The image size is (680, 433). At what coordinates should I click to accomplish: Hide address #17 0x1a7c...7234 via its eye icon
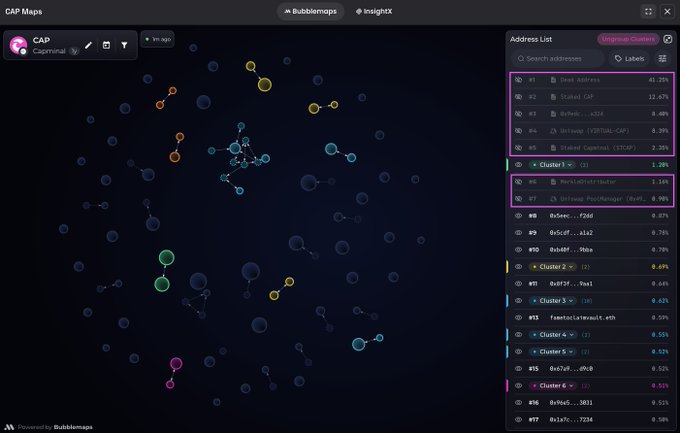tap(518, 420)
